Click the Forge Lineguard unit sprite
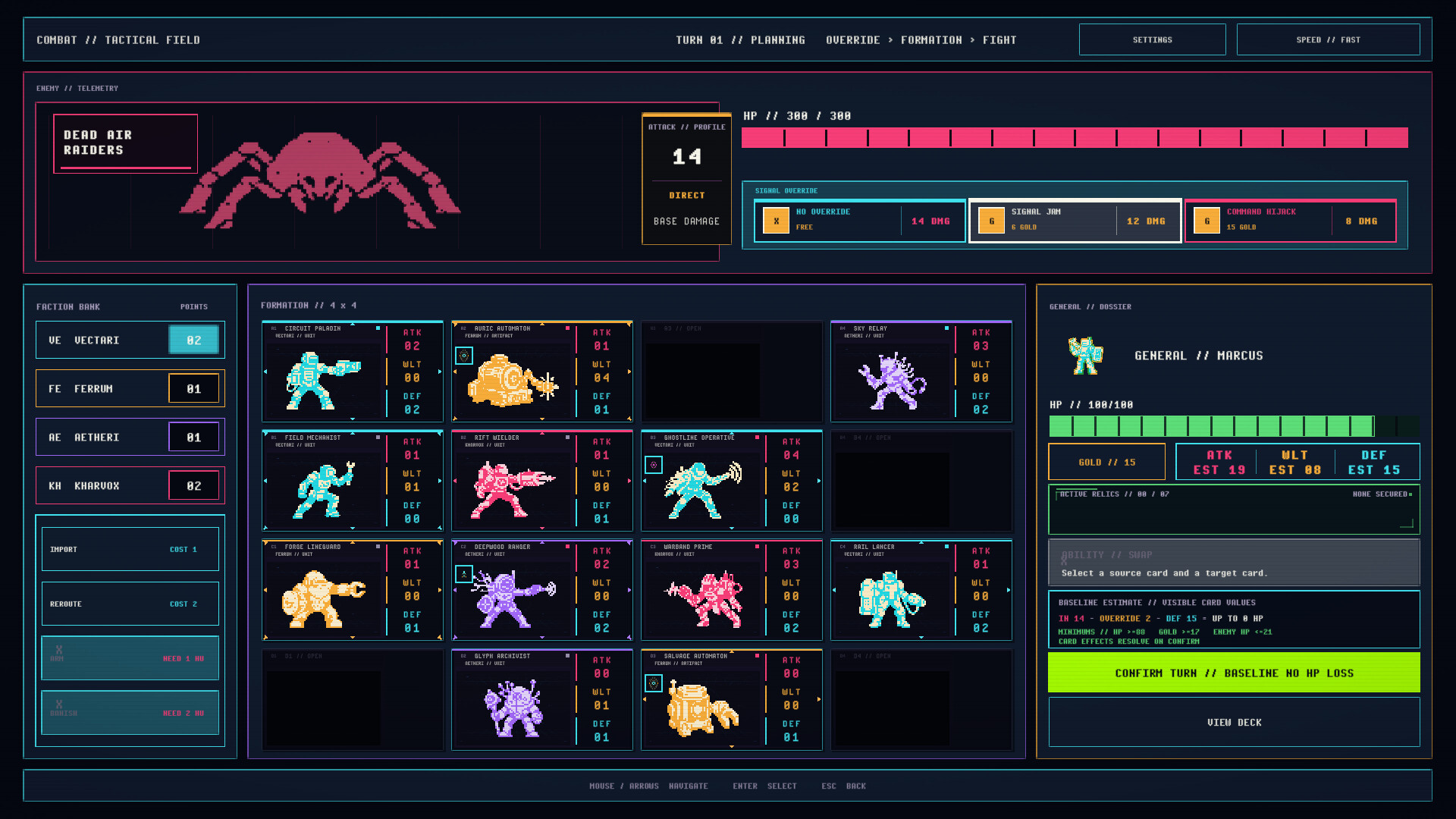Image resolution: width=1456 pixels, height=819 pixels. click(322, 599)
